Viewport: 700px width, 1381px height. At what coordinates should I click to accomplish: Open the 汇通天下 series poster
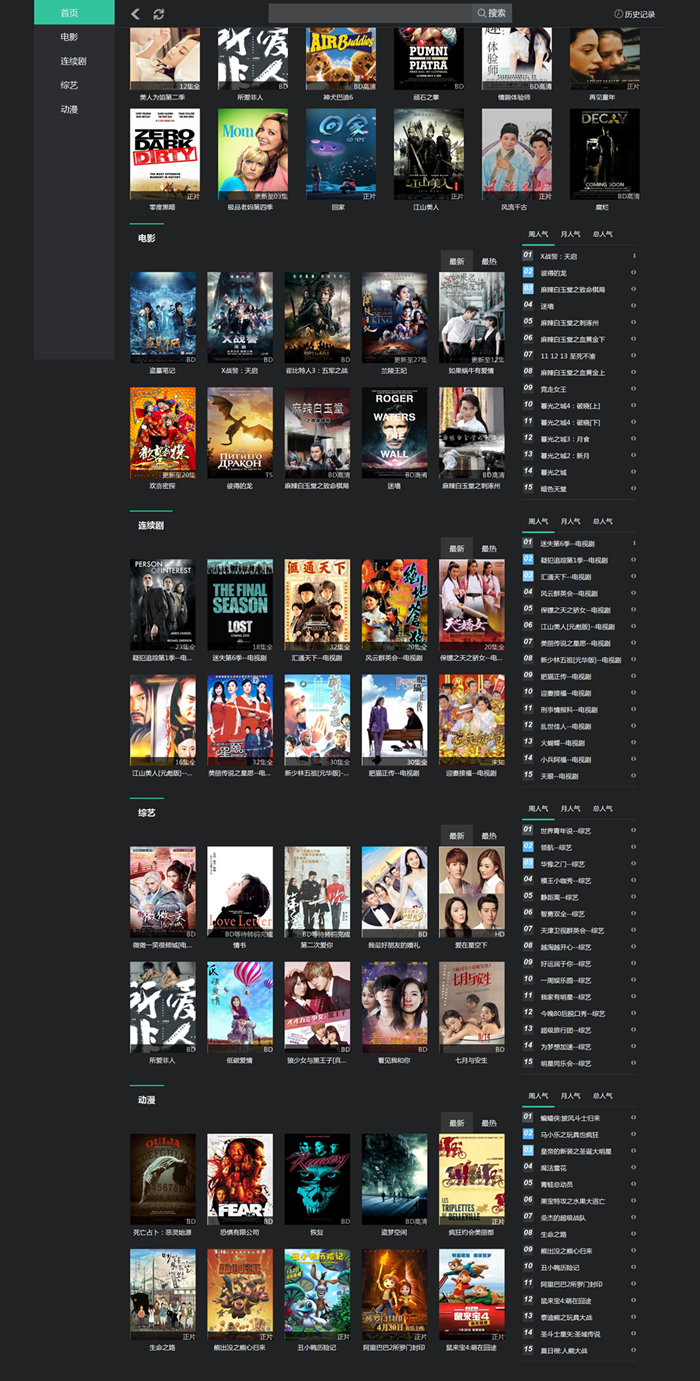[x=317, y=605]
